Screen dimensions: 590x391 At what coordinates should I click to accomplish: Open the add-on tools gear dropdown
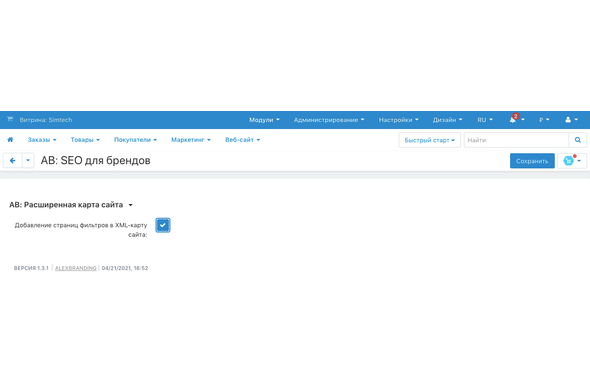click(x=572, y=161)
